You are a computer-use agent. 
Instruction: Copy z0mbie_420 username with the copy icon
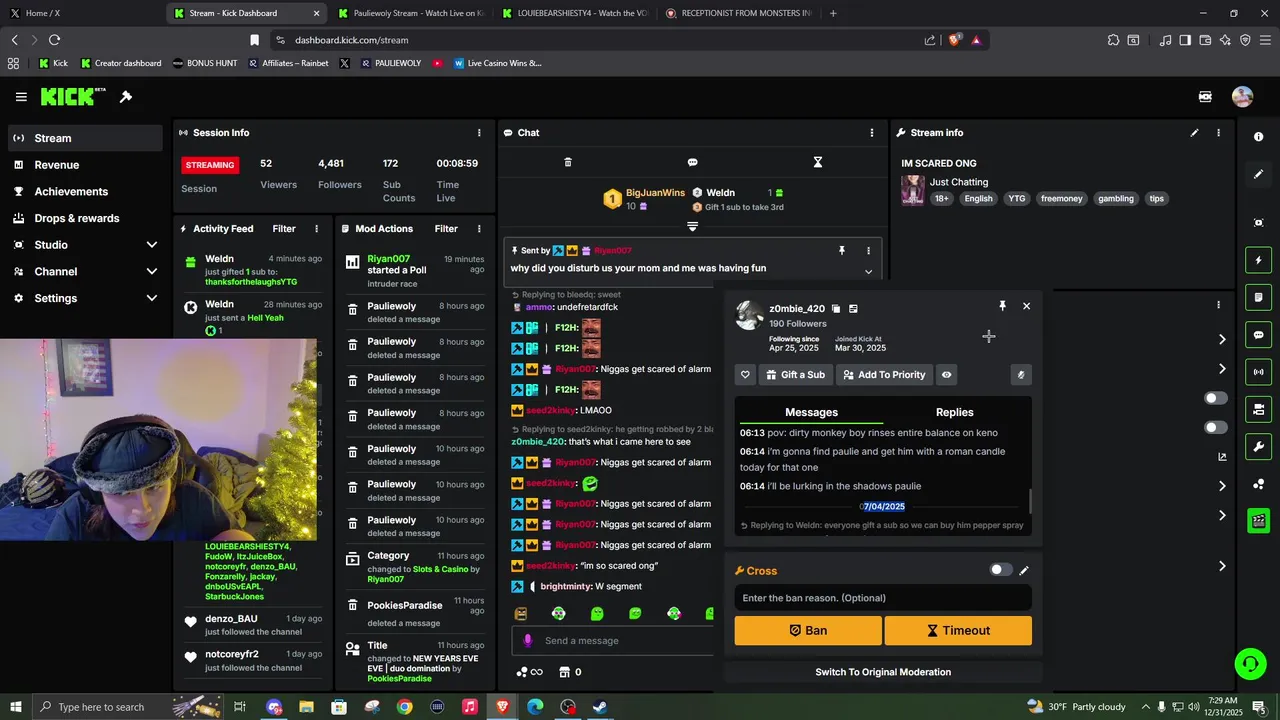click(x=836, y=309)
